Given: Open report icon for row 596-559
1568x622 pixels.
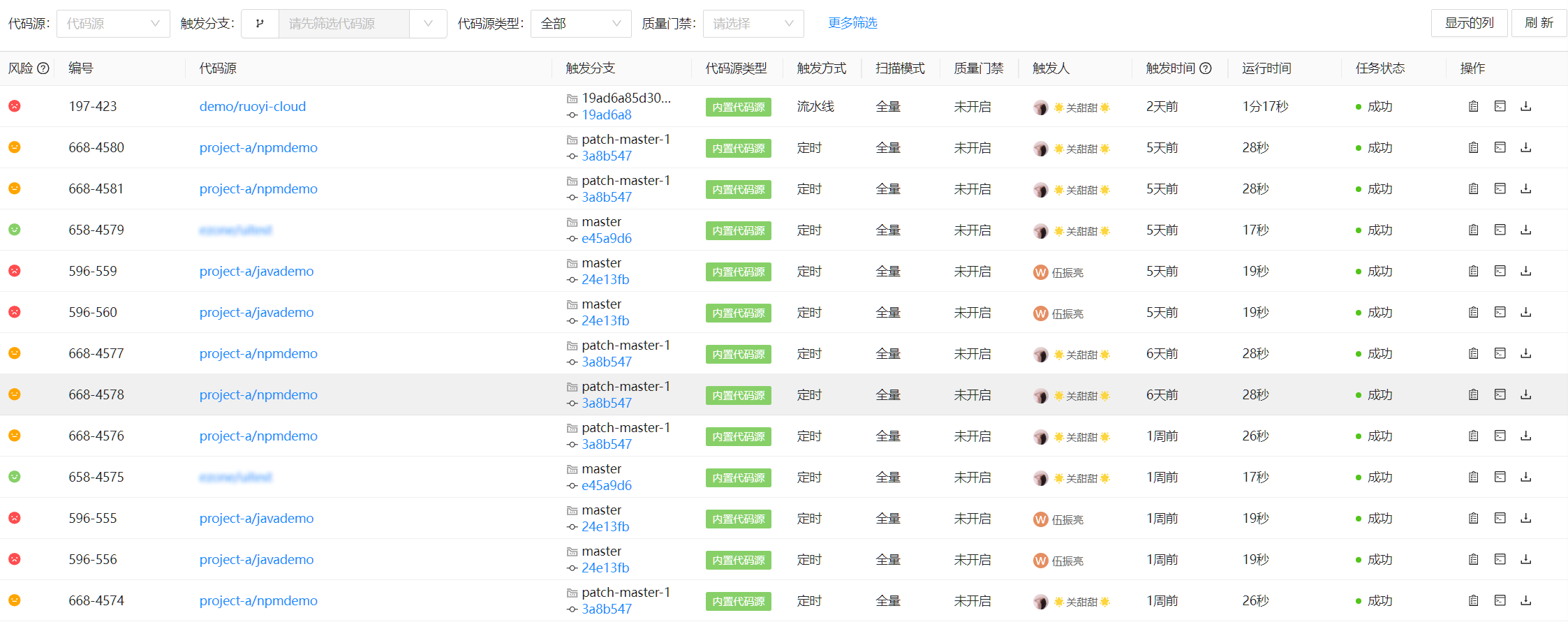Looking at the screenshot, I should 1473,271.
